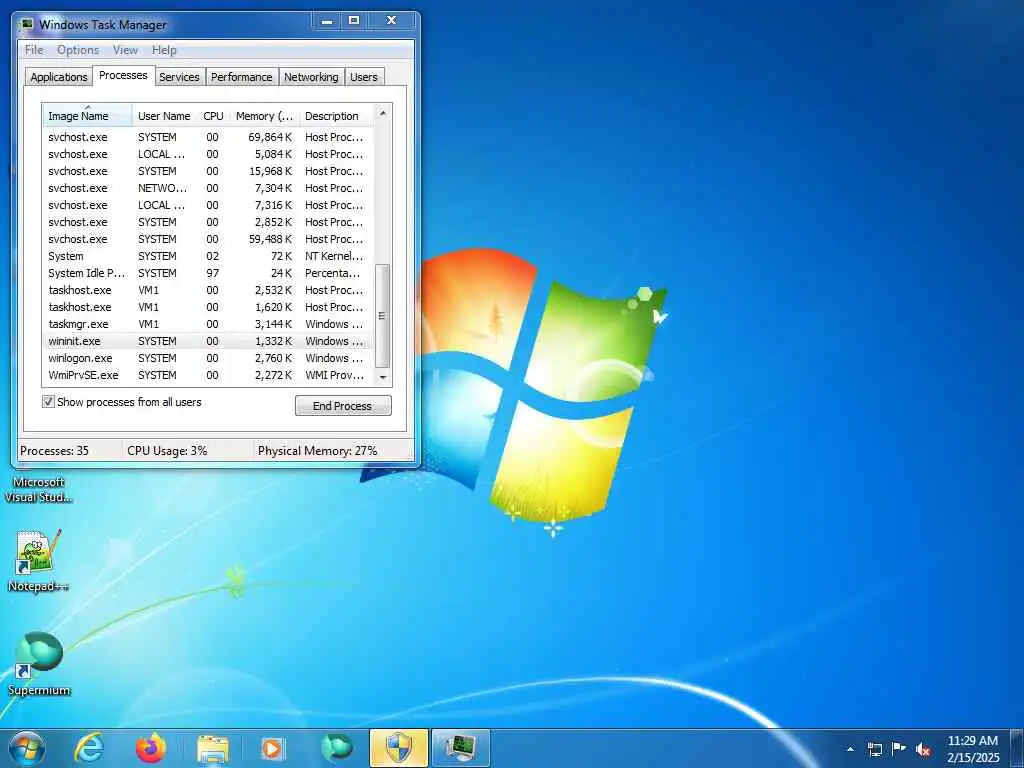Click the network tray icon
1024x768 pixels.
tap(874, 749)
